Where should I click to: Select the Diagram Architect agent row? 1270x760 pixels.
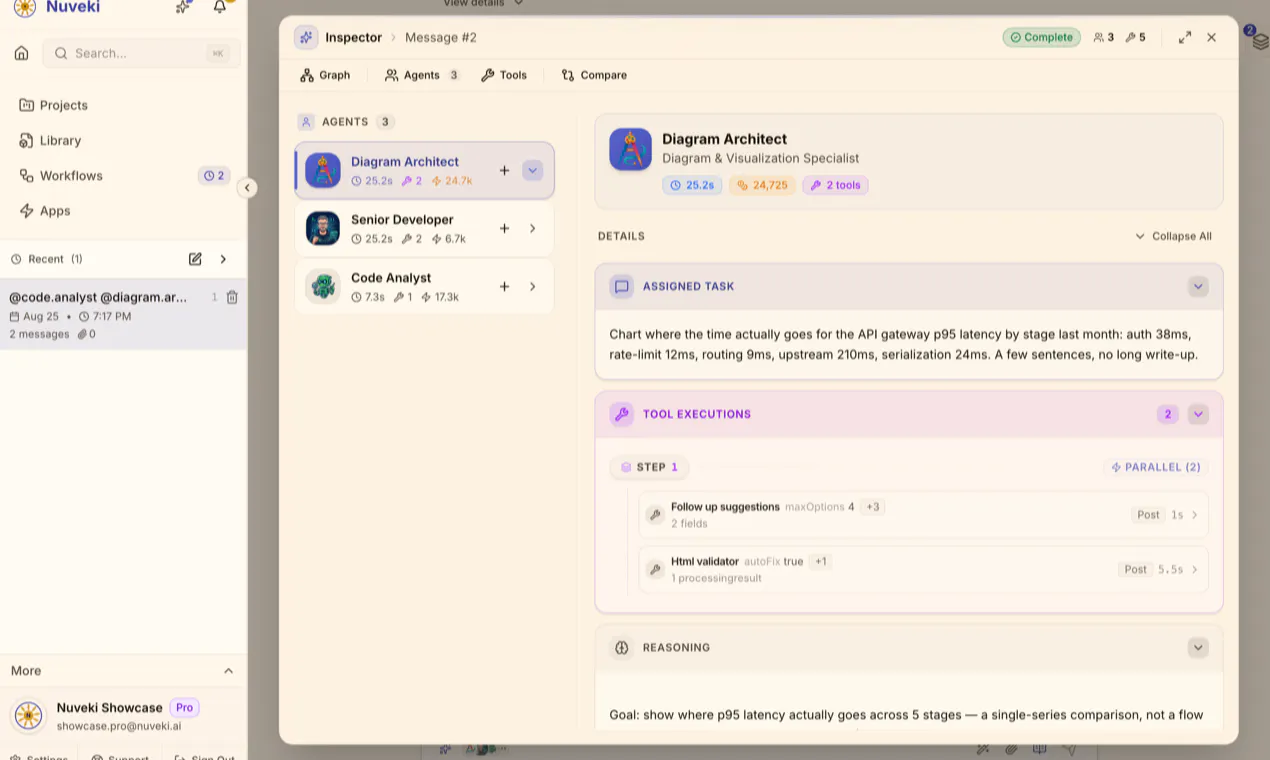click(x=424, y=171)
